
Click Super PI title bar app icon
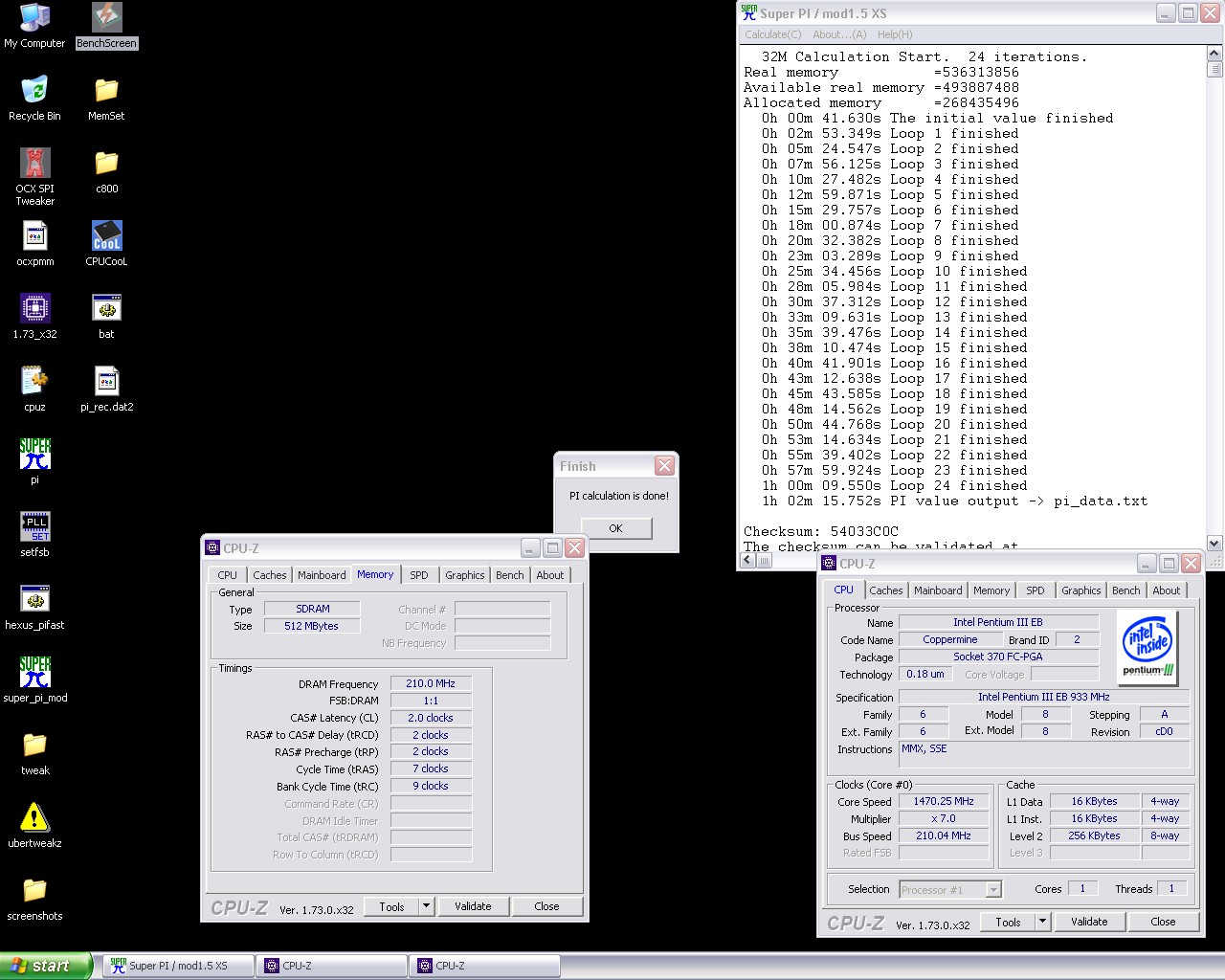pyautogui.click(x=749, y=12)
